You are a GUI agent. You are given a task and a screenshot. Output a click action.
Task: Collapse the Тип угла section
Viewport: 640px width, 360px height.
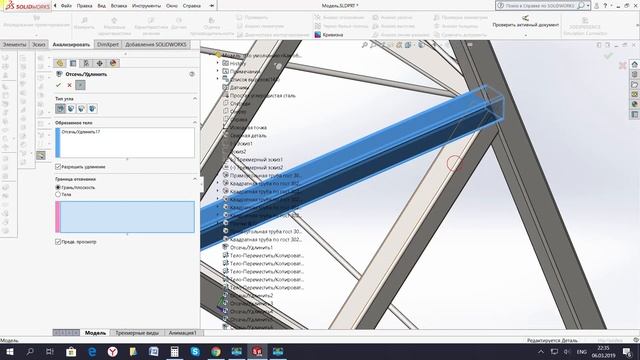195,98
